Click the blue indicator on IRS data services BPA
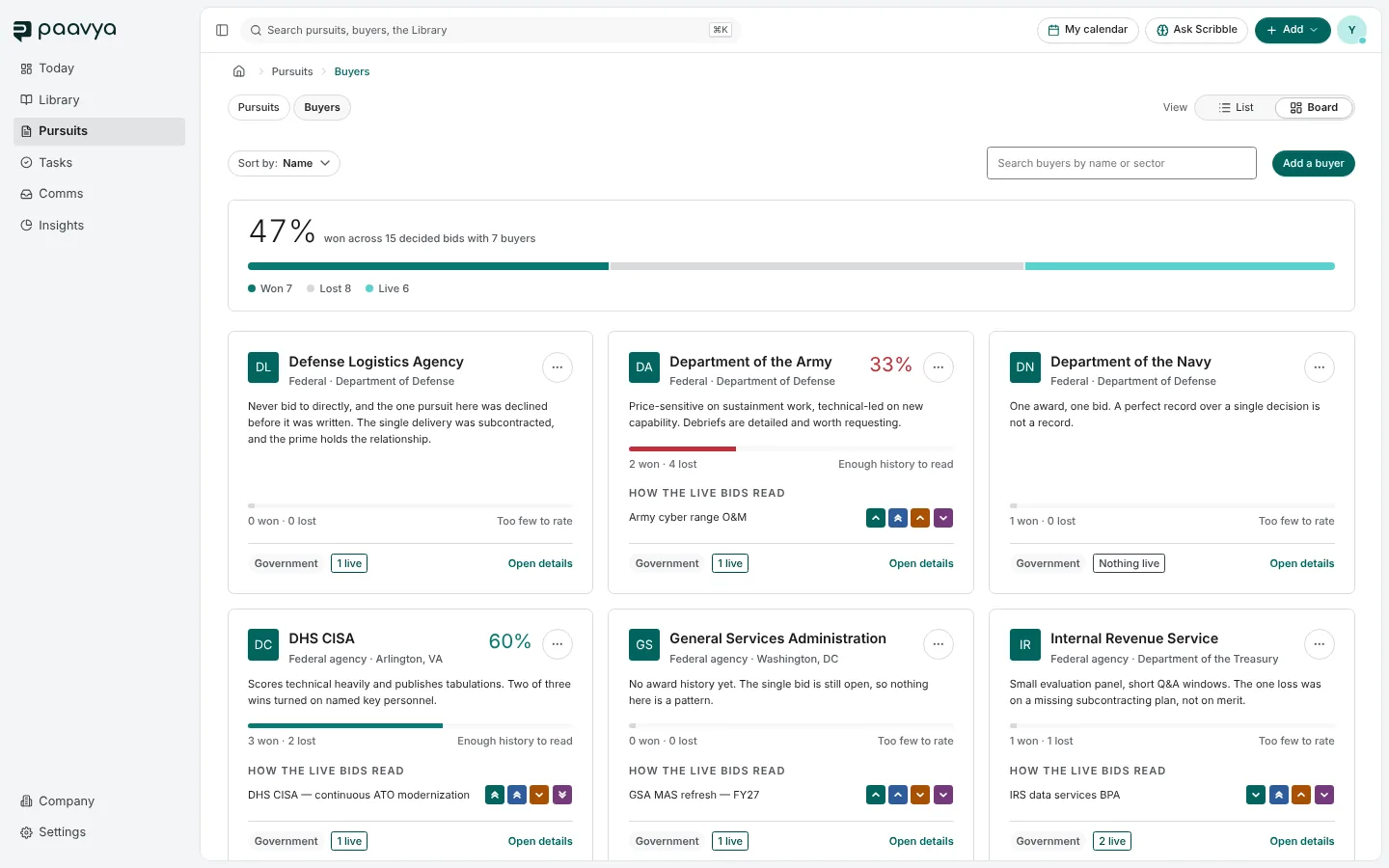Image resolution: width=1389 pixels, height=868 pixels. (1279, 795)
